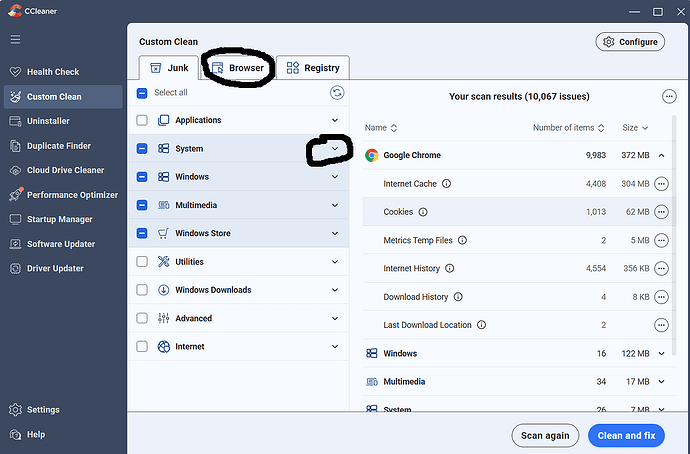This screenshot has width=690, height=454.
Task: Click the Help icon in the sidebar
Action: pyautogui.click(x=15, y=435)
